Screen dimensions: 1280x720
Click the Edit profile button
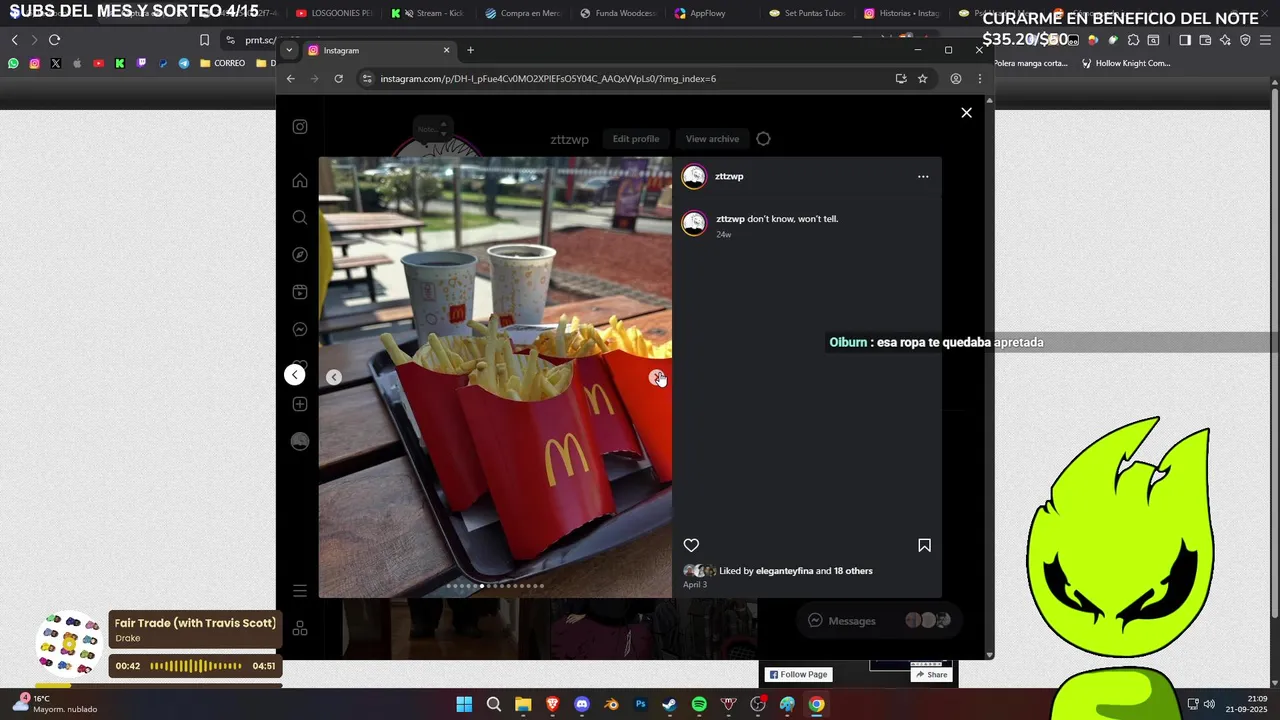pyautogui.click(x=636, y=139)
